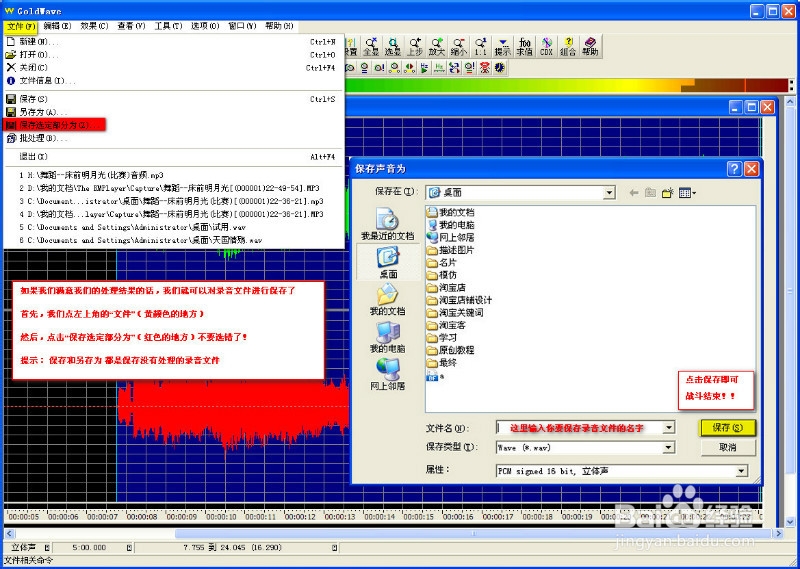The width and height of the screenshot is (800, 569).
Task: Click the 全显 (show all) zoom toolbar icon
Action: (x=371, y=46)
